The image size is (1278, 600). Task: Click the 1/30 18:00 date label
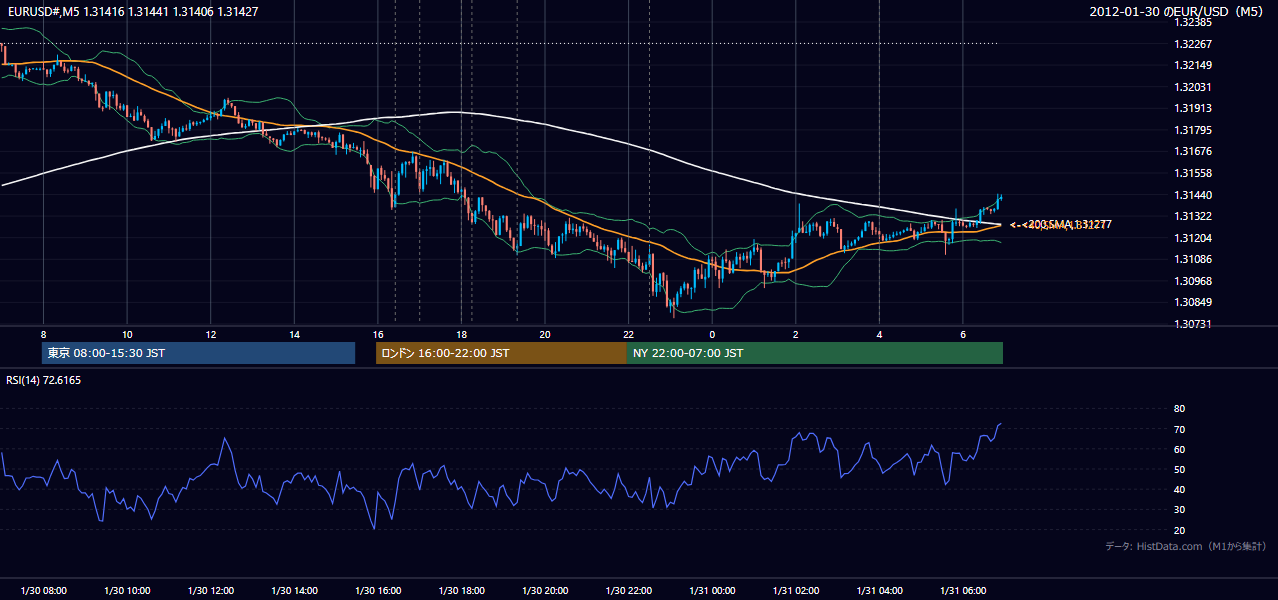click(x=461, y=591)
